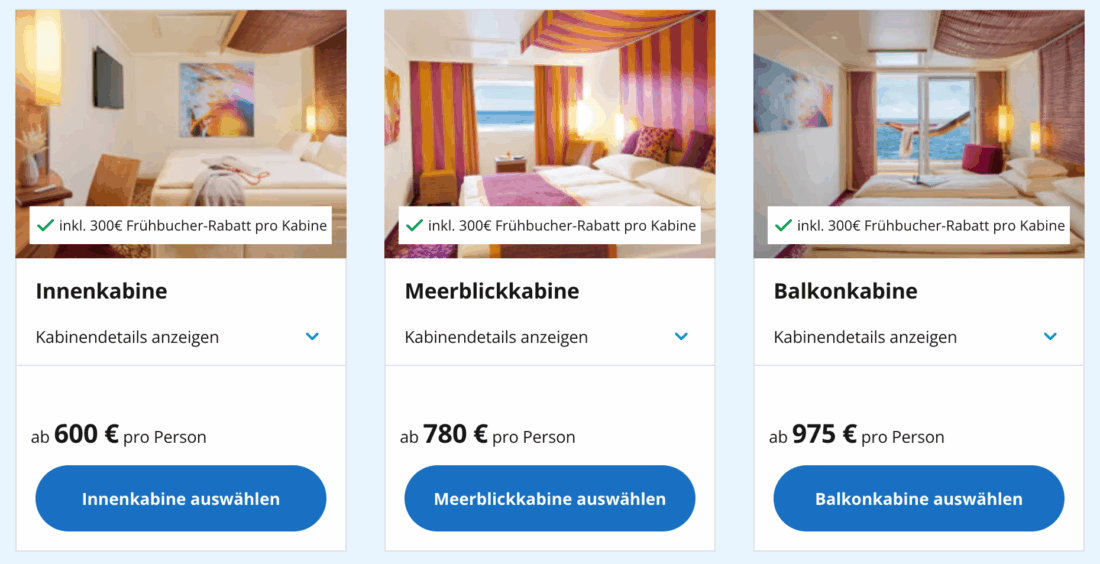Click the 975 € Balkonkabine price
Screen dimensions: 1100x564
pyautogui.click(x=824, y=434)
